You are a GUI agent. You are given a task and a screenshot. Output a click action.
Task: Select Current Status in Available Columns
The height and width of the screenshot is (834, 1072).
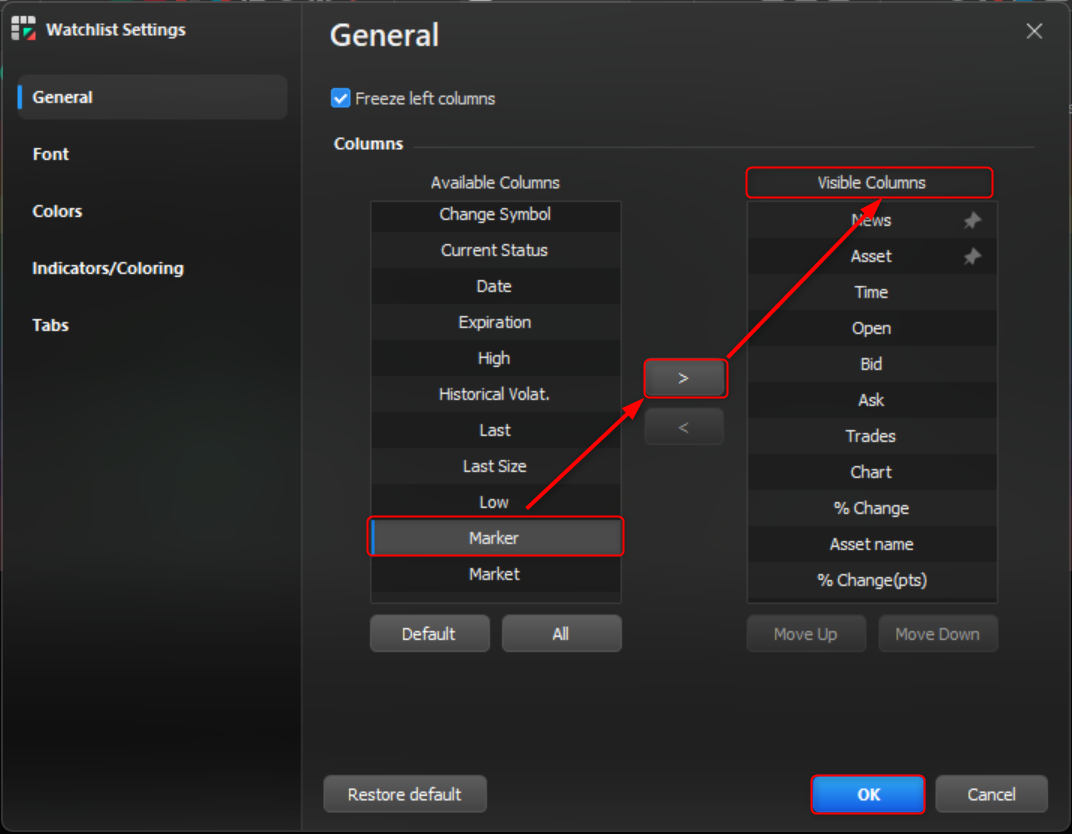tap(495, 250)
